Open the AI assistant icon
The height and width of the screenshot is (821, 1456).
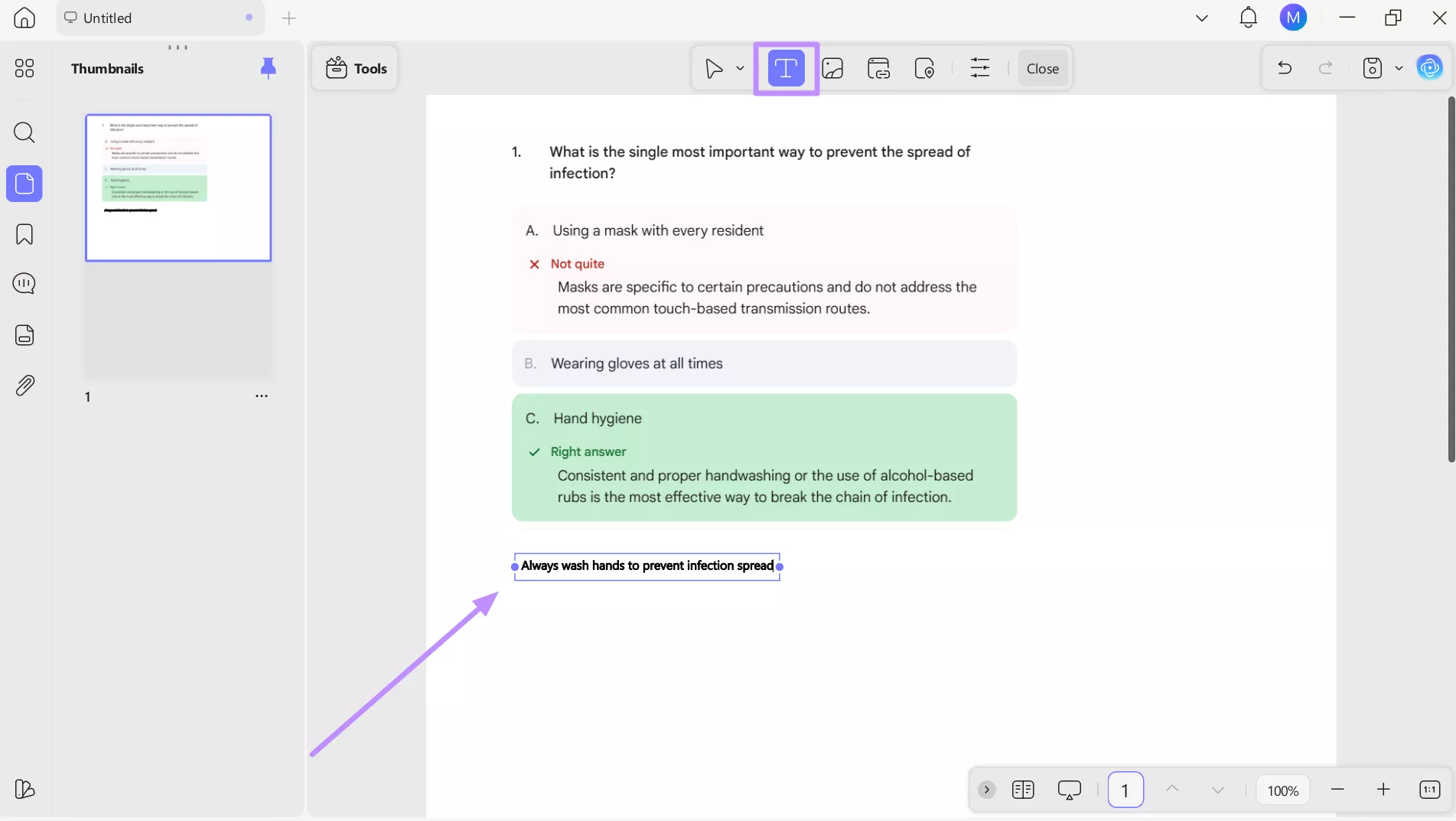[1429, 67]
